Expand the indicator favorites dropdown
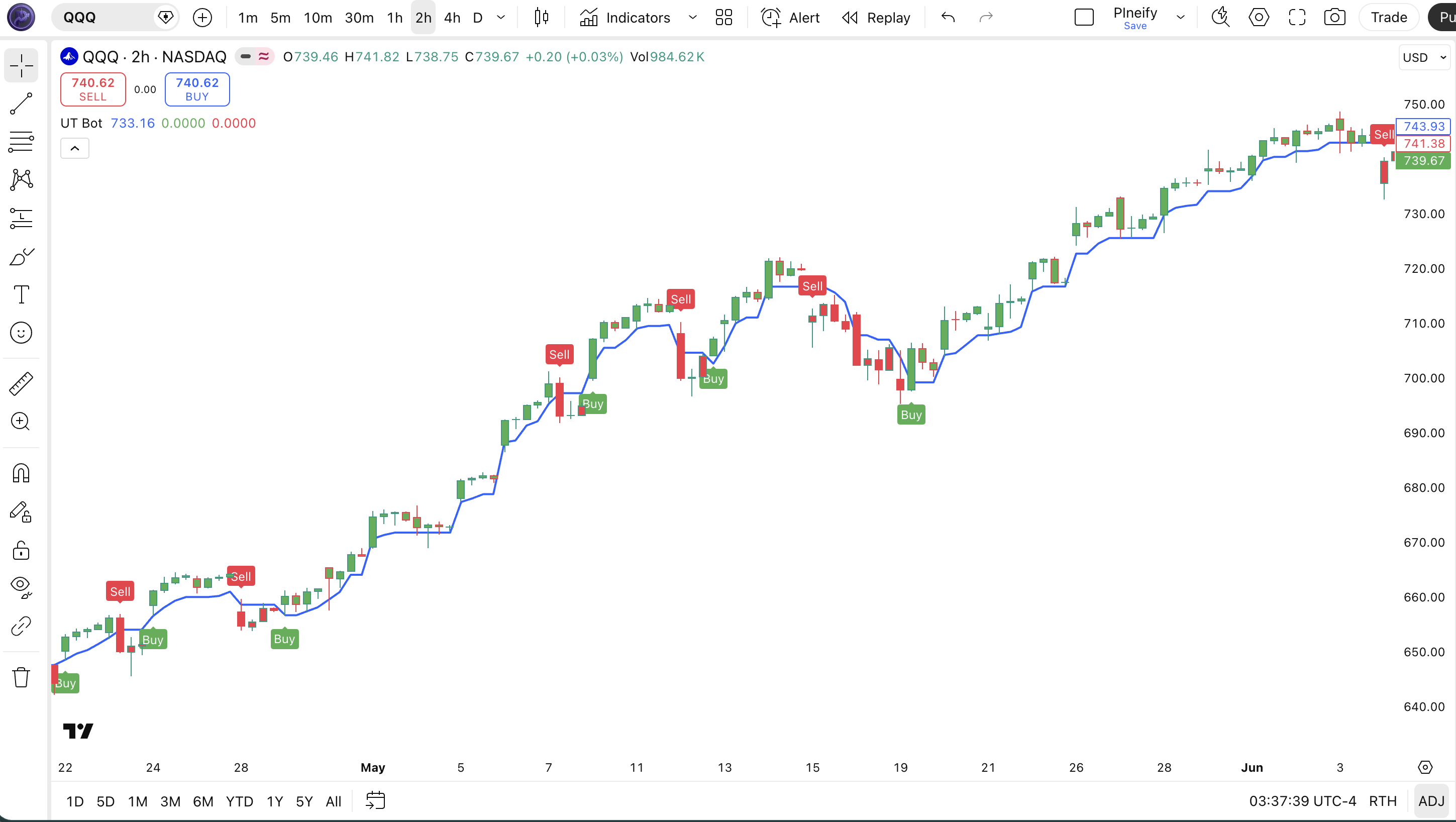The width and height of the screenshot is (1456, 822). coord(692,18)
